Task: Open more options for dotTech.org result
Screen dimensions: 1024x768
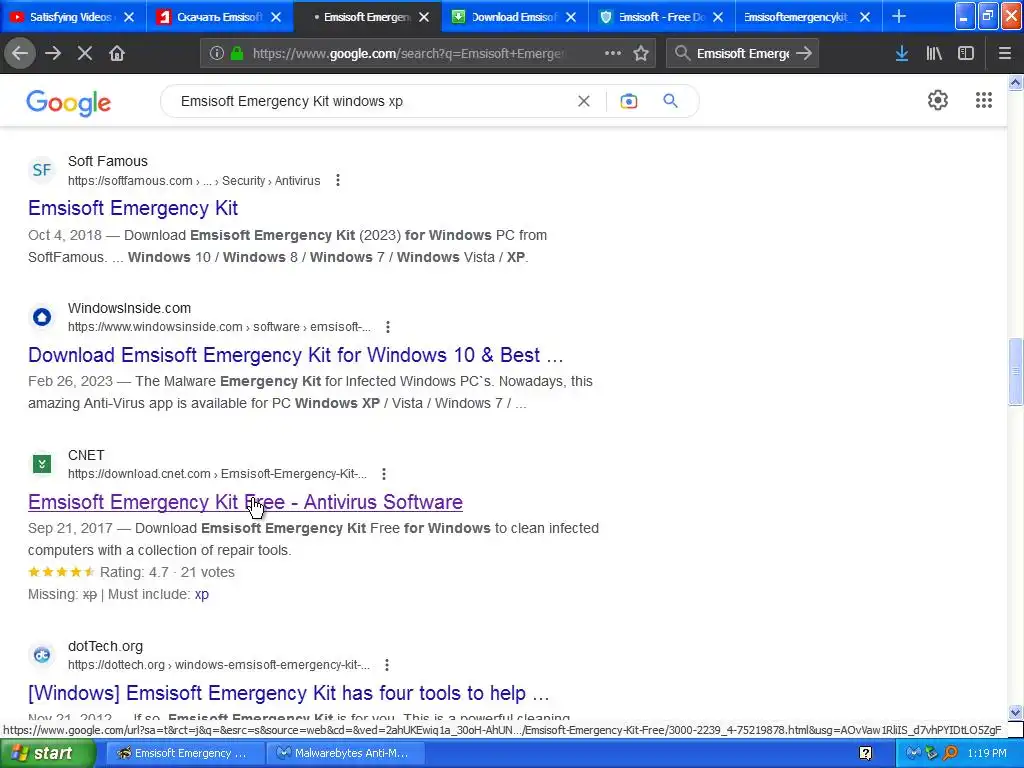Action: tap(387, 665)
